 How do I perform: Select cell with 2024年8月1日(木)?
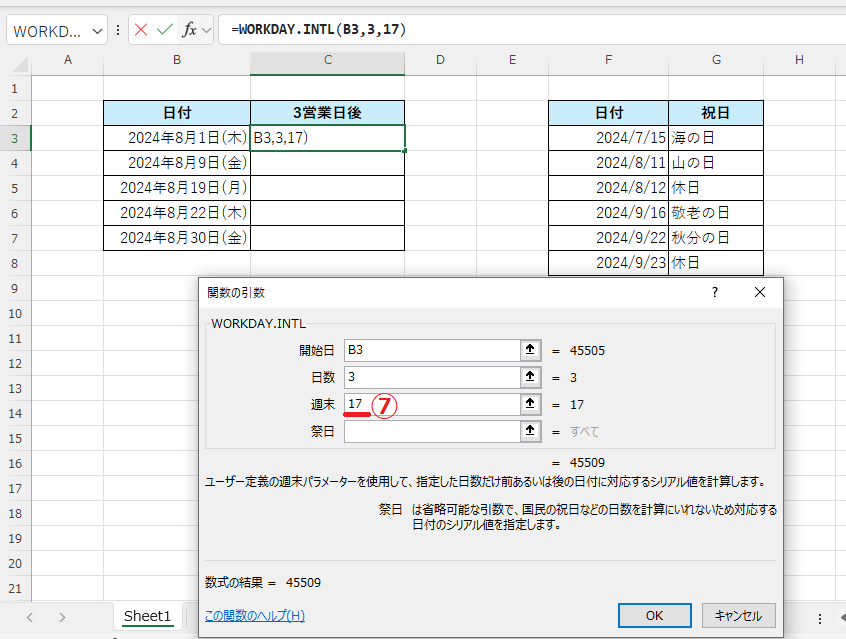(177, 138)
